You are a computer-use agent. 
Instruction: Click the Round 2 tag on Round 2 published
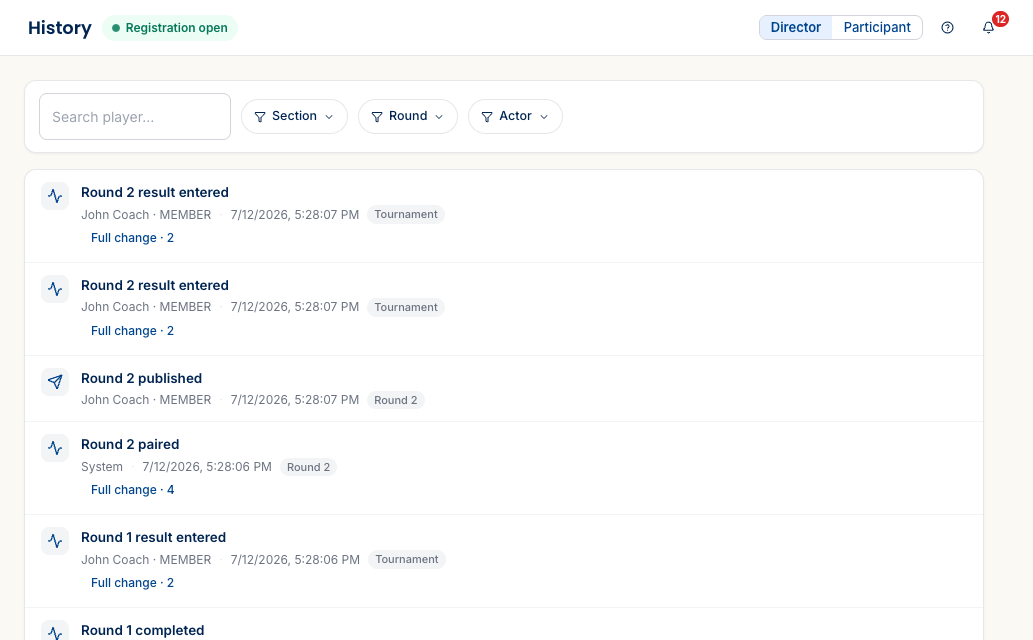click(x=396, y=400)
